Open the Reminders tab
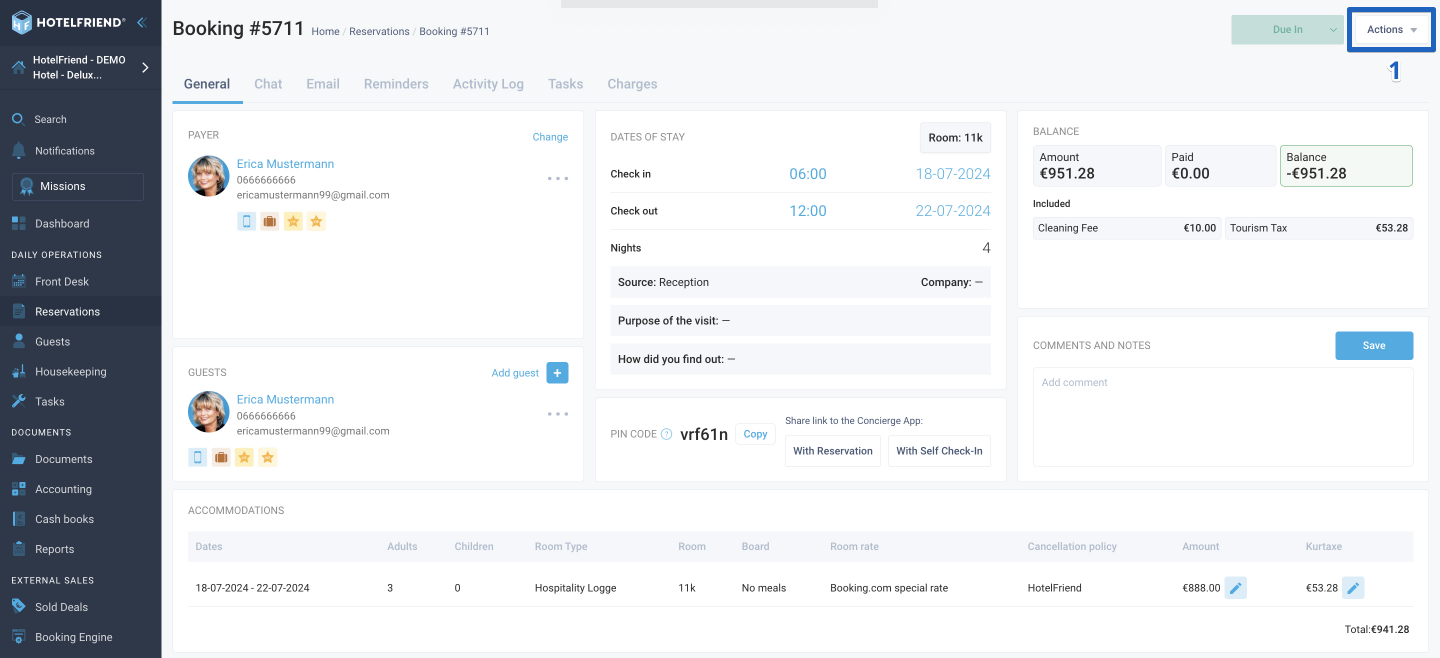 coord(396,84)
